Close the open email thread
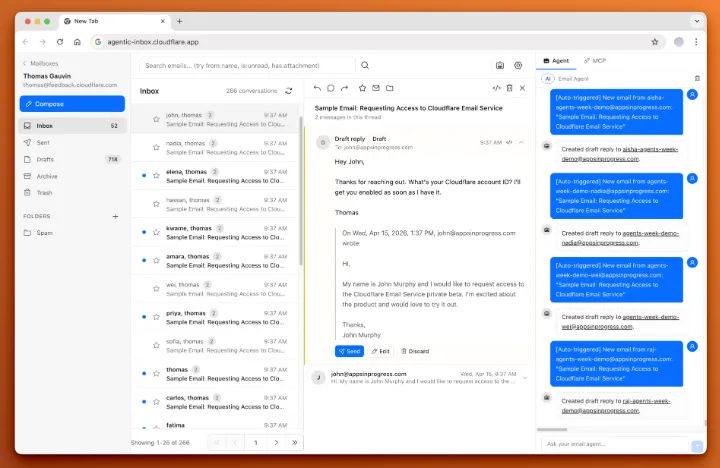Screen dimensions: 720x468 [523, 88]
